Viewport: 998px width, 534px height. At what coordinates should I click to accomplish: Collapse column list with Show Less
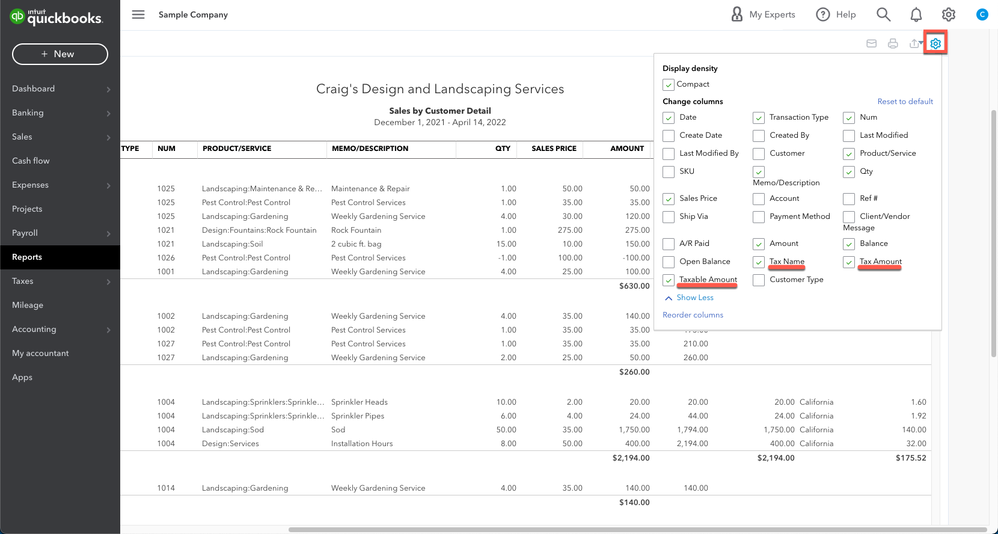click(688, 297)
